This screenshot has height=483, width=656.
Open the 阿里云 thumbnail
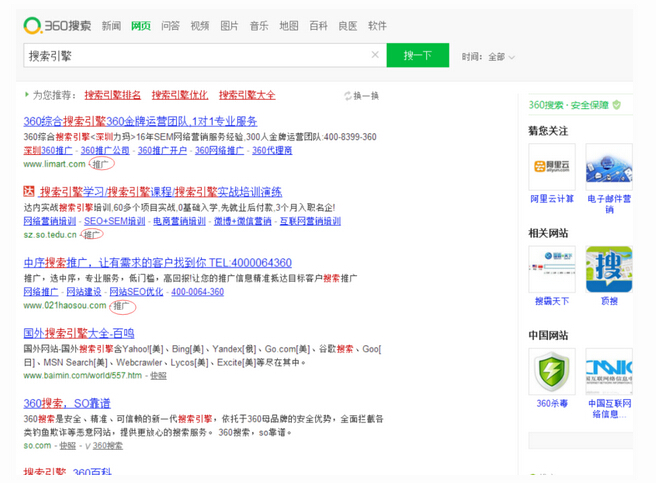[x=552, y=167]
